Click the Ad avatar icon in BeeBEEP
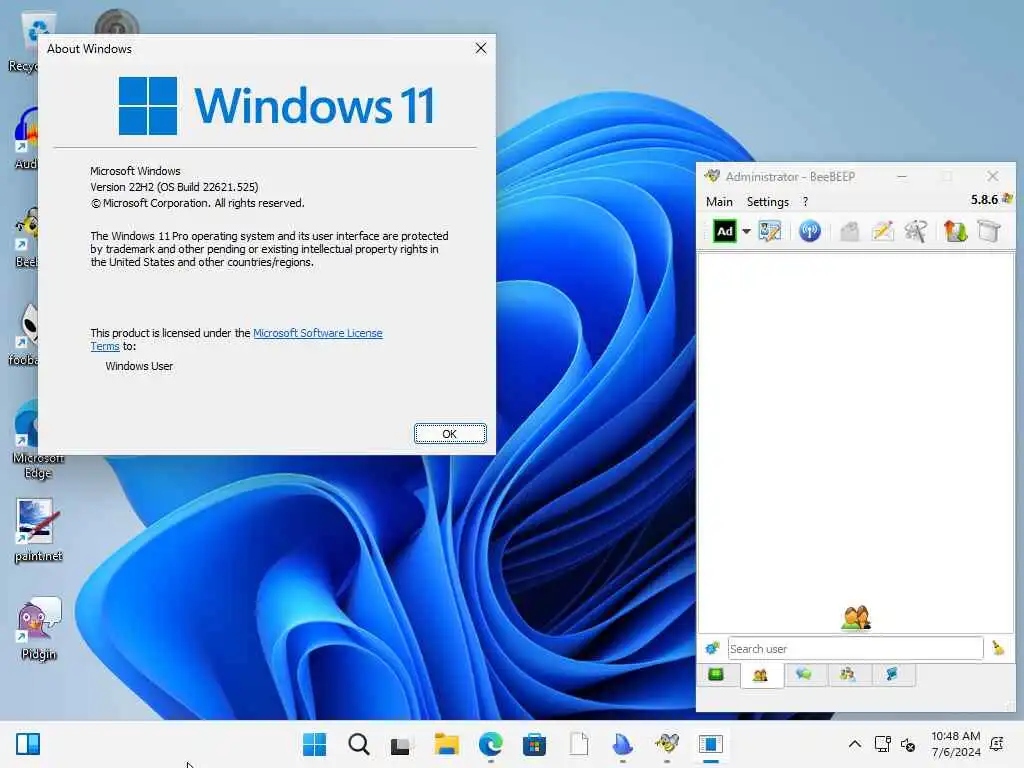 724,231
